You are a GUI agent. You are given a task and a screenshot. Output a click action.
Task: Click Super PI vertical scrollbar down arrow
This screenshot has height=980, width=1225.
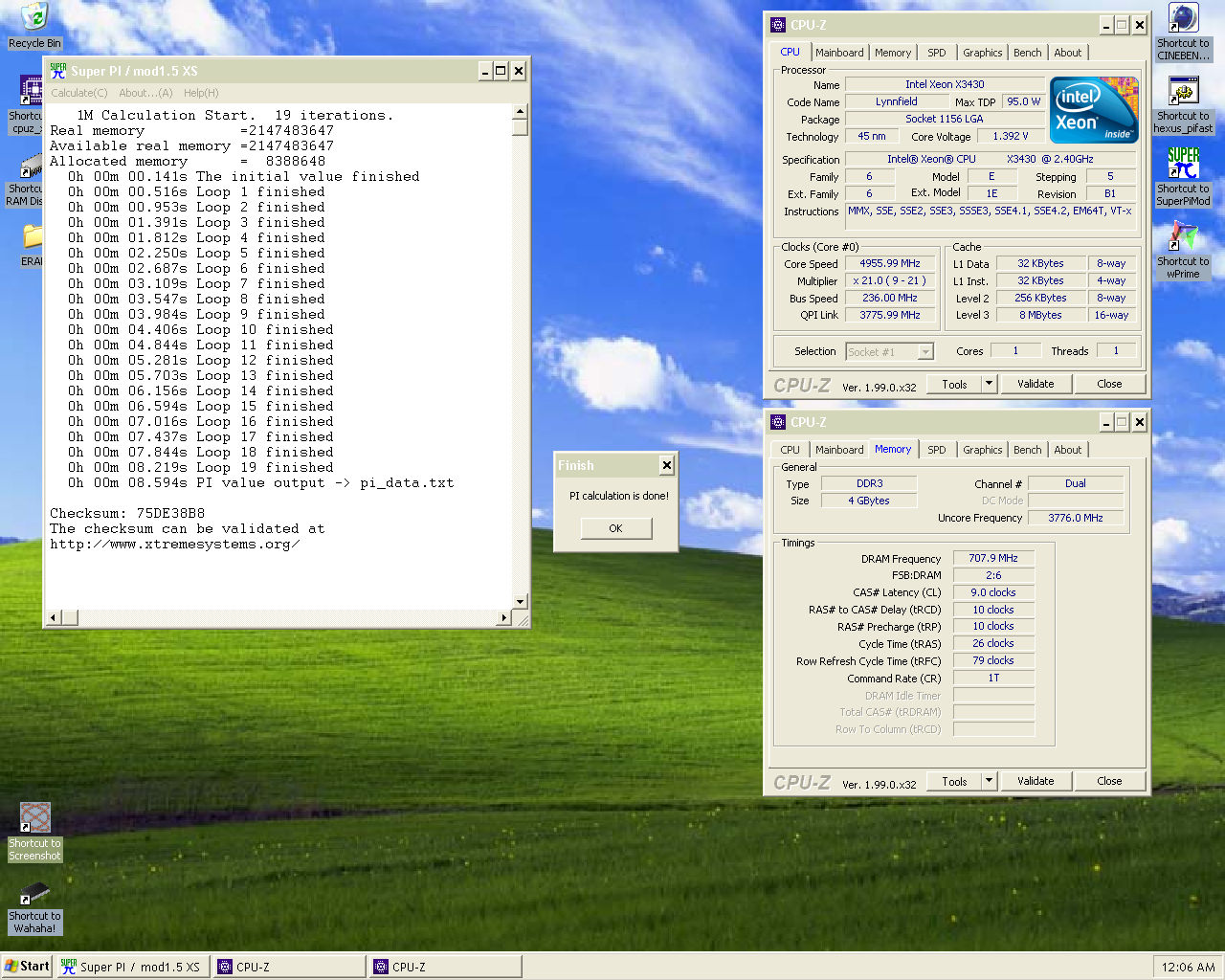click(x=520, y=602)
